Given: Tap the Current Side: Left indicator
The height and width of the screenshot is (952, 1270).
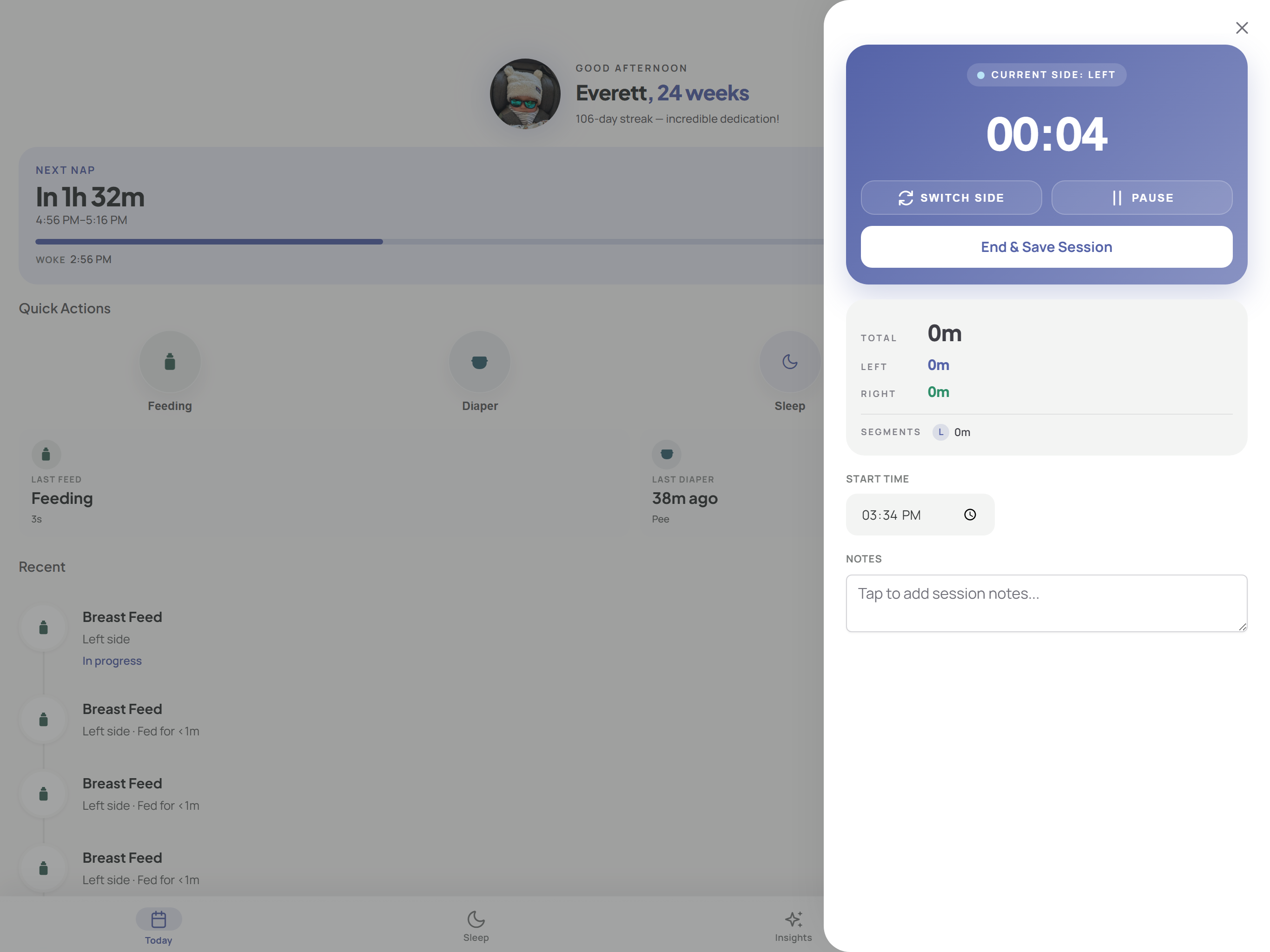Looking at the screenshot, I should pos(1046,75).
